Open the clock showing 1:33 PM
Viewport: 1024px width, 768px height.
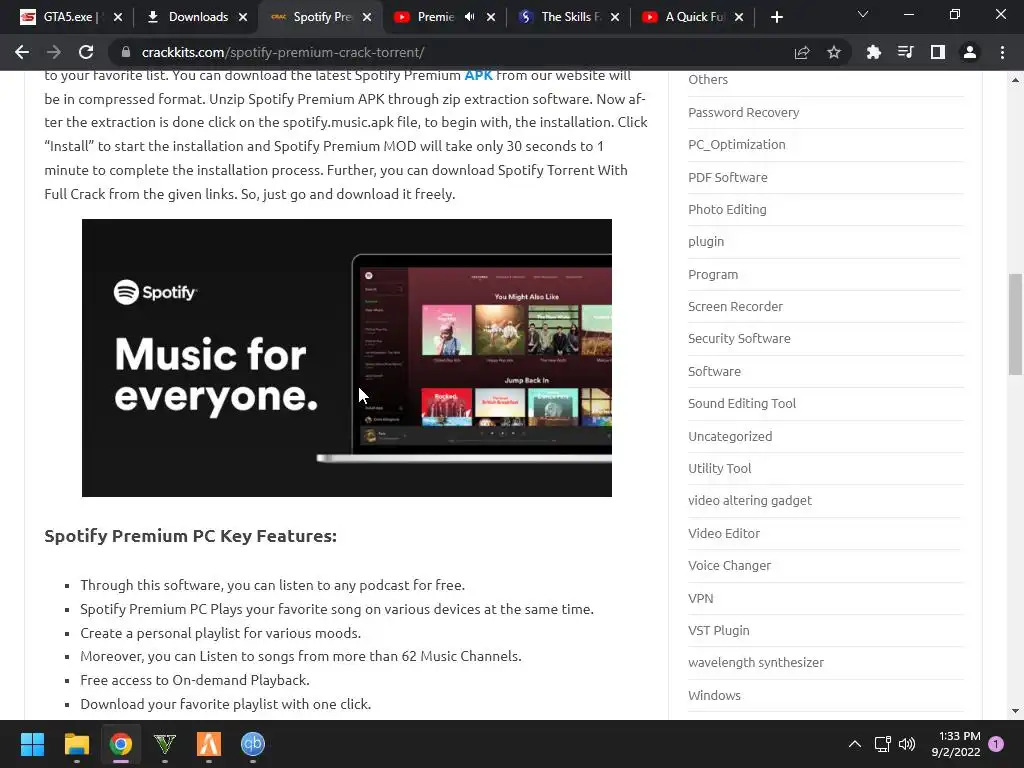(x=956, y=744)
